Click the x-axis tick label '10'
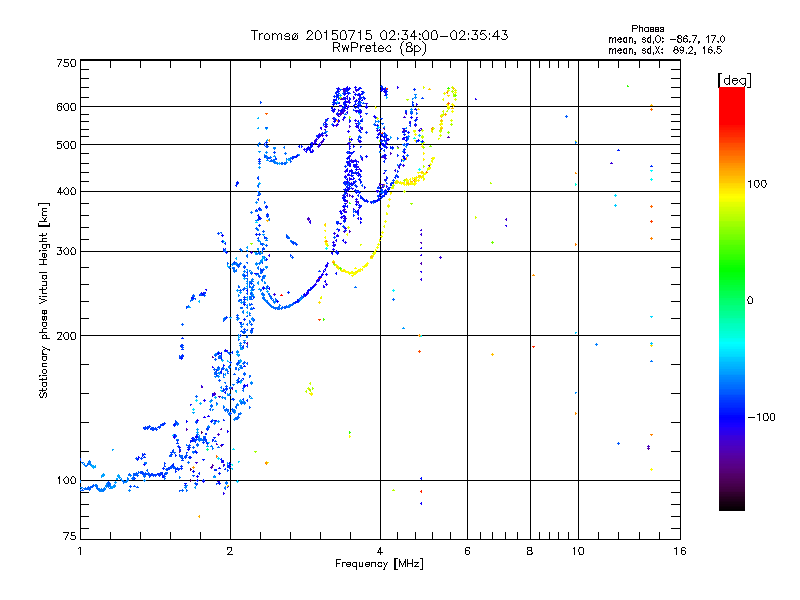Screen dimensions: 800x600 point(578,551)
